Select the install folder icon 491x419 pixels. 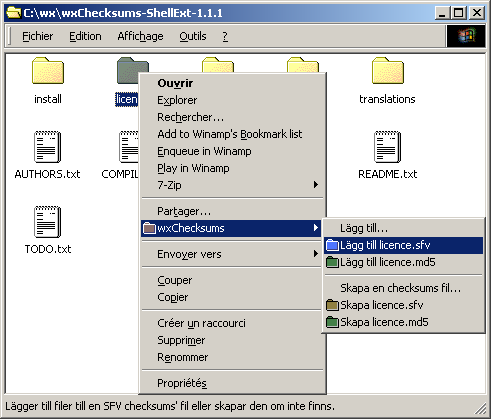click(x=48, y=71)
